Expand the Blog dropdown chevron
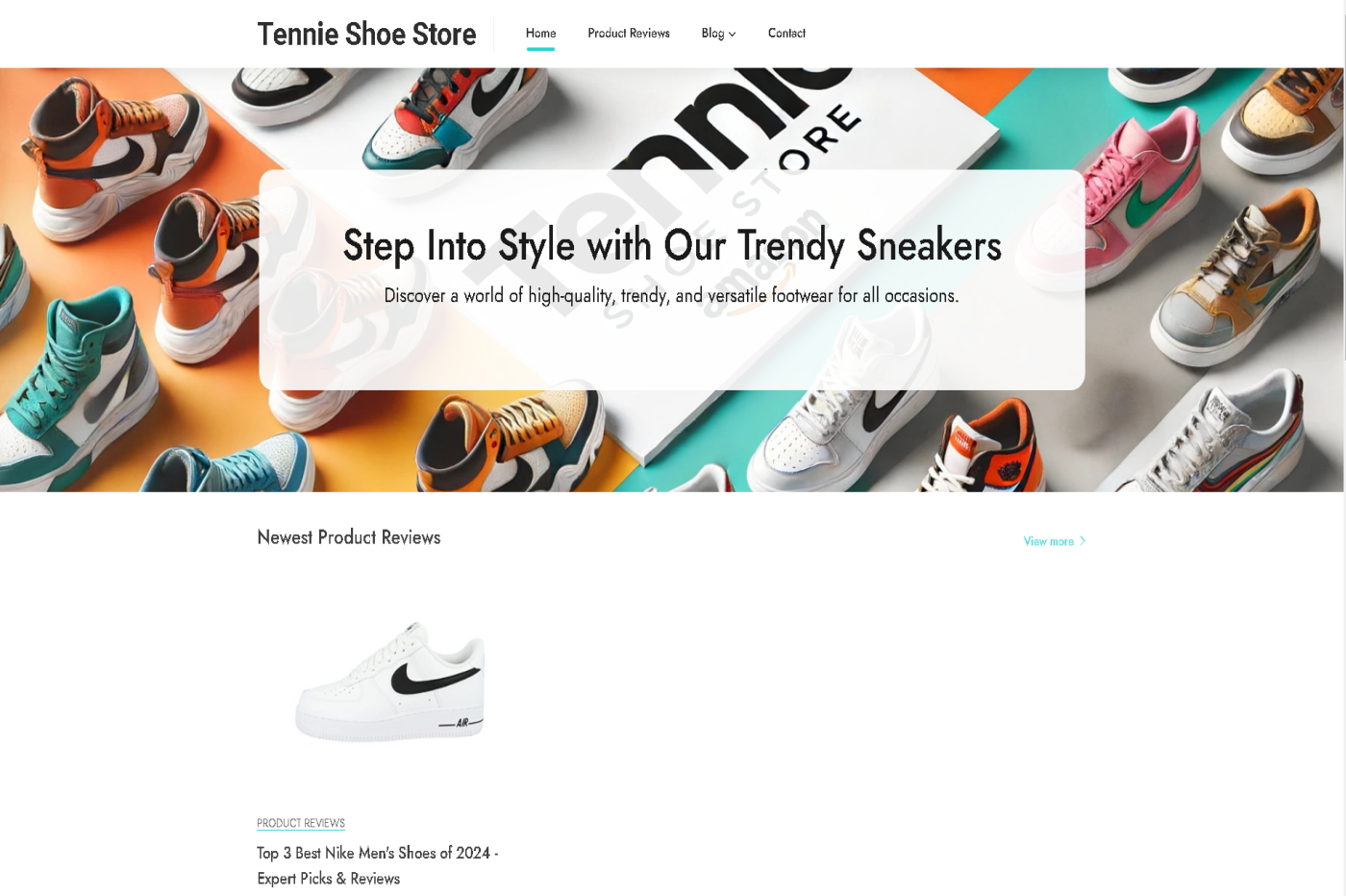 [732, 34]
